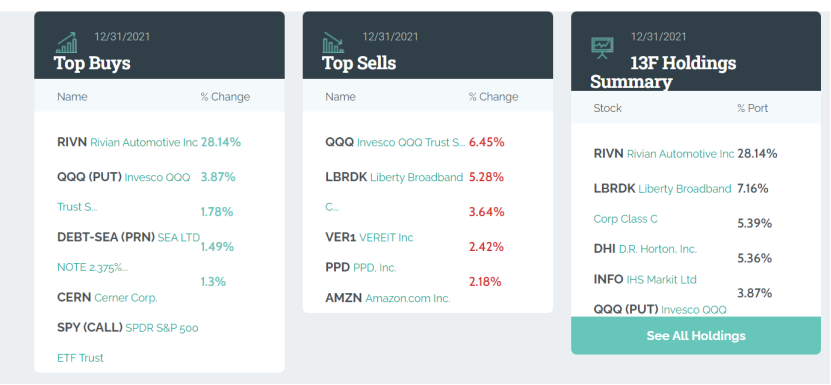Open DEBT-SEA (PRN) SEA LTD note
This screenshot has width=831, height=385.
click(128, 252)
